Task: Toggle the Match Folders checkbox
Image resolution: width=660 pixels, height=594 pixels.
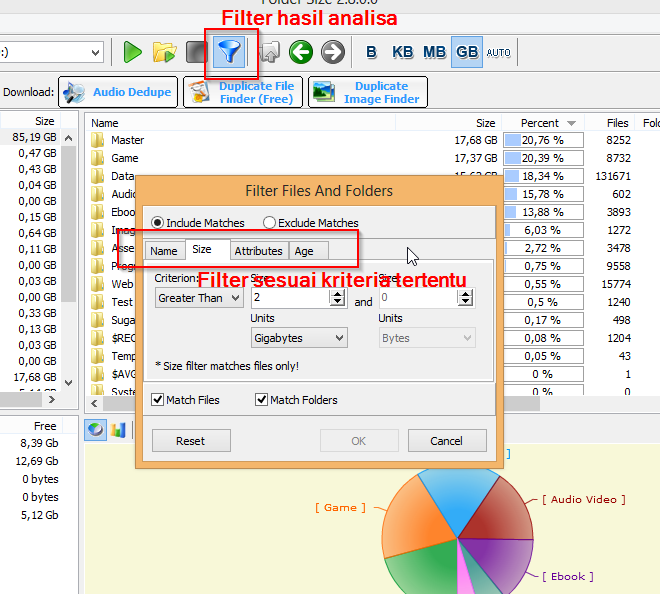Action: point(262,400)
